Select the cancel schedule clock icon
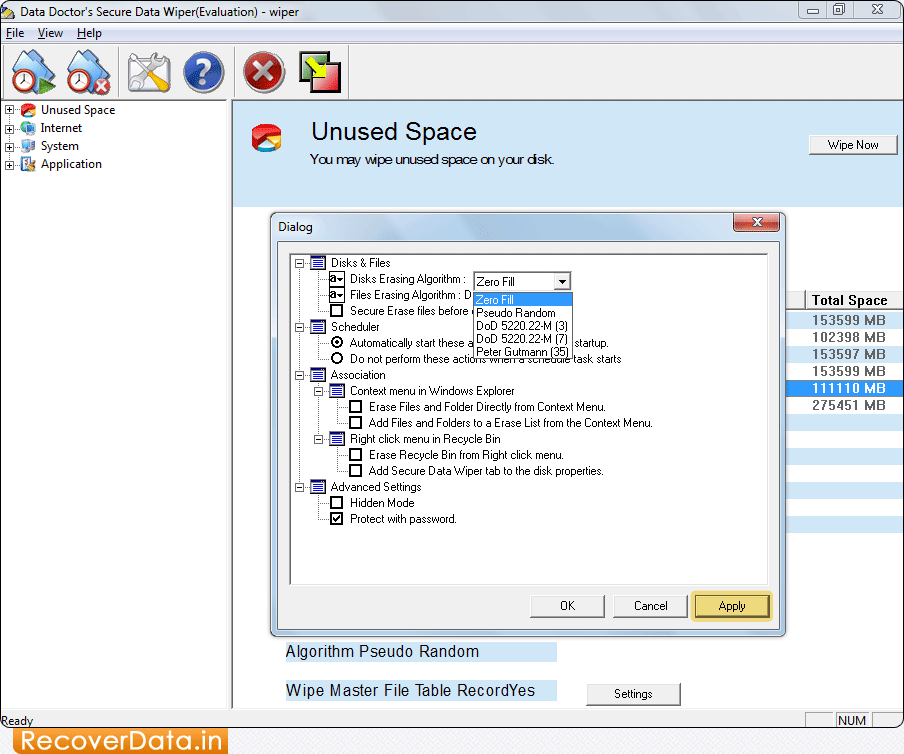The image size is (904, 754). pos(88,71)
